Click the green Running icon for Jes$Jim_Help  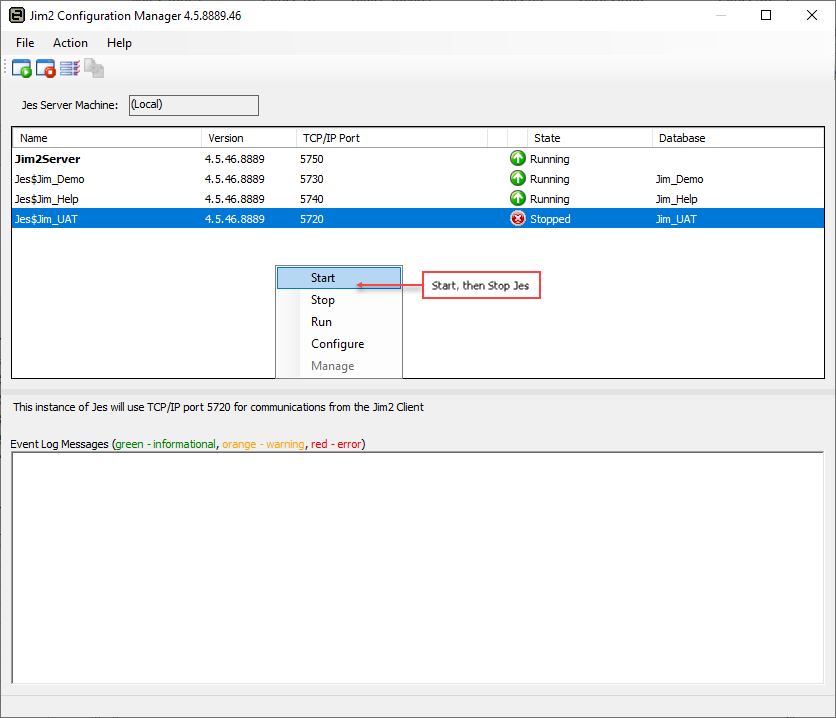[518, 199]
